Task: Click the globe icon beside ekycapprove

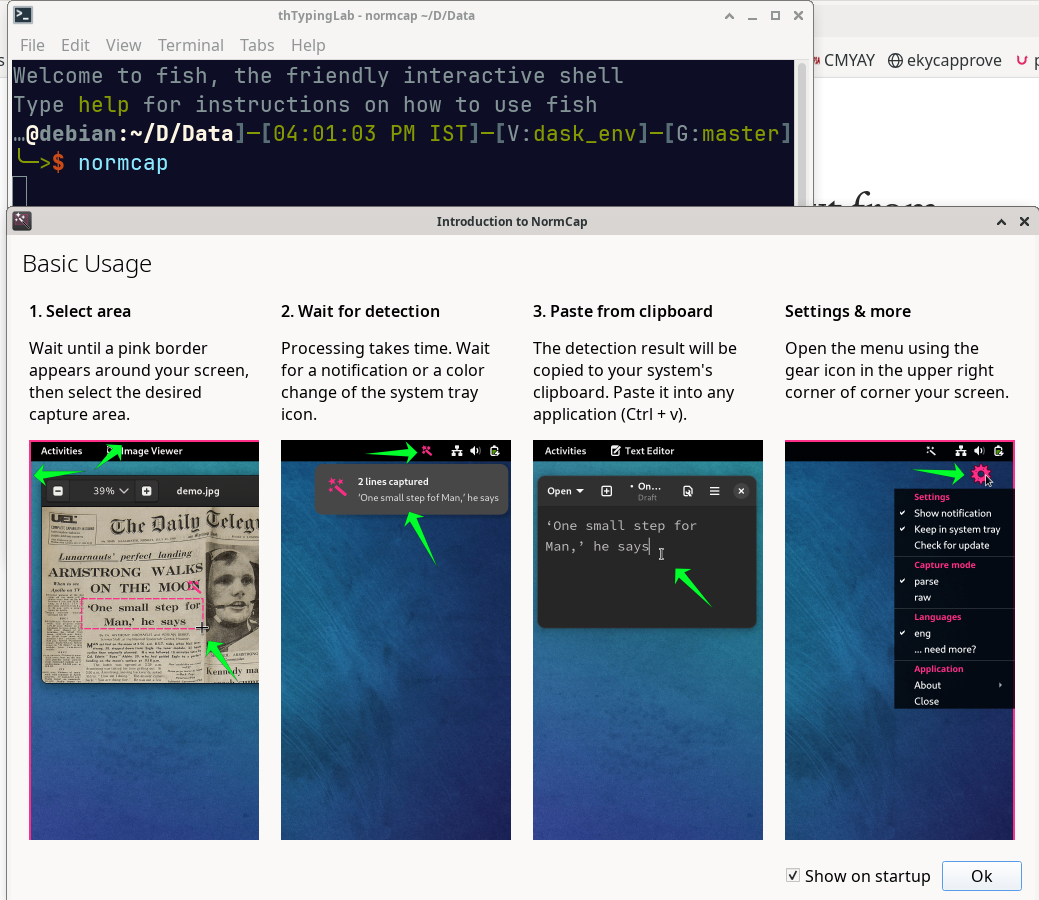Action: 895,60
